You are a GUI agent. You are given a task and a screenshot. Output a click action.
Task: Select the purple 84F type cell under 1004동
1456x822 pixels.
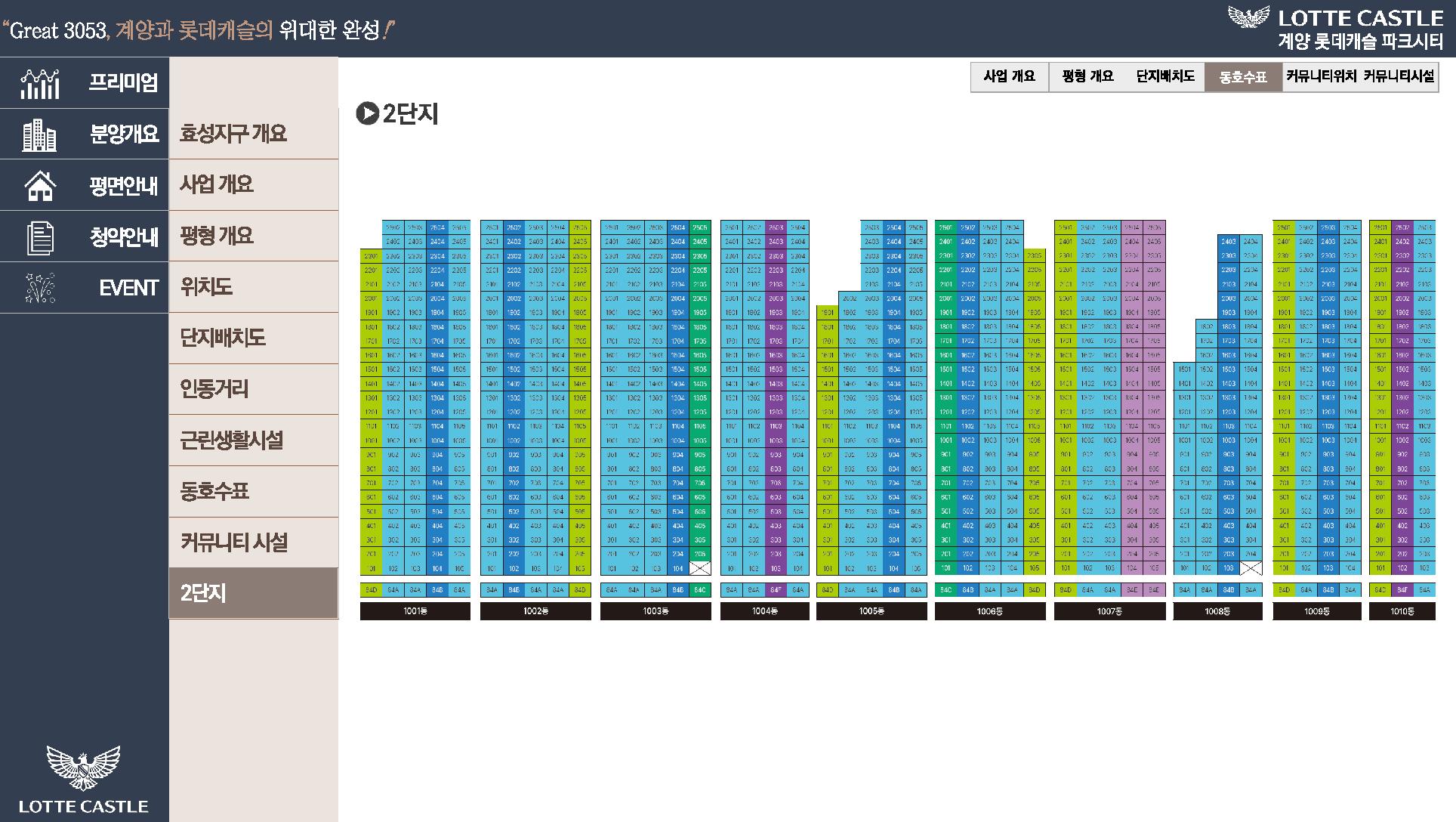coord(776,590)
